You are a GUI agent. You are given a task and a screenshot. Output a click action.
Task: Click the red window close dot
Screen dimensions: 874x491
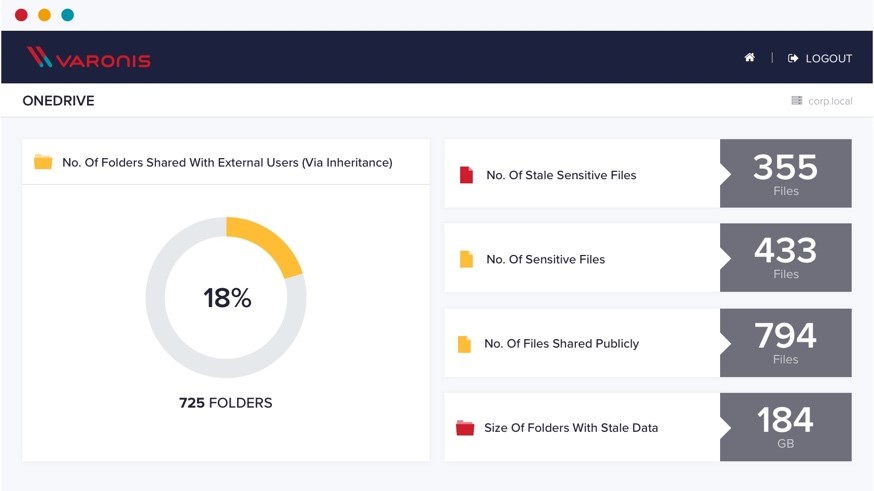point(21,15)
